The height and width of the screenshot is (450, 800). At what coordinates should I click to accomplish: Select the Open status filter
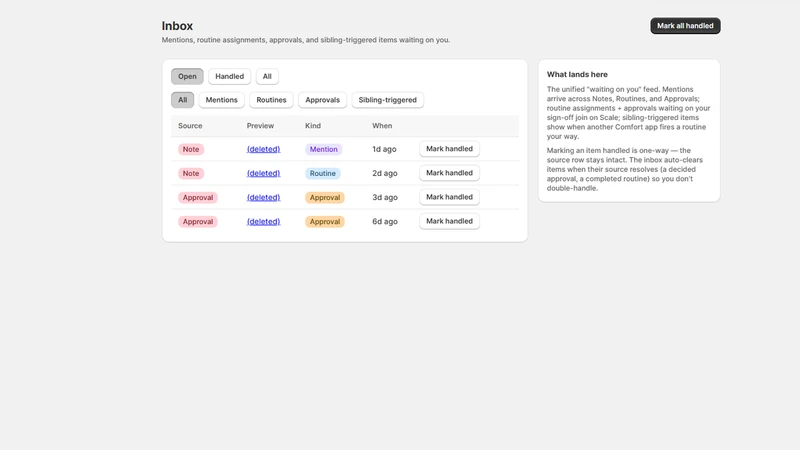tap(187, 76)
